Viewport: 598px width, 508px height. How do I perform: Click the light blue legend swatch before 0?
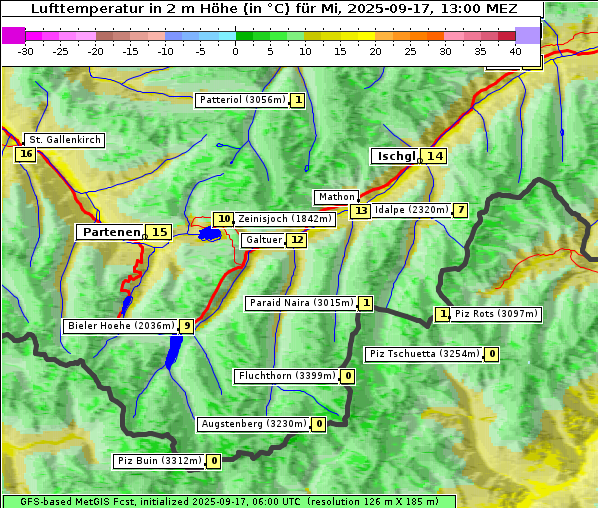pyautogui.click(x=227, y=36)
